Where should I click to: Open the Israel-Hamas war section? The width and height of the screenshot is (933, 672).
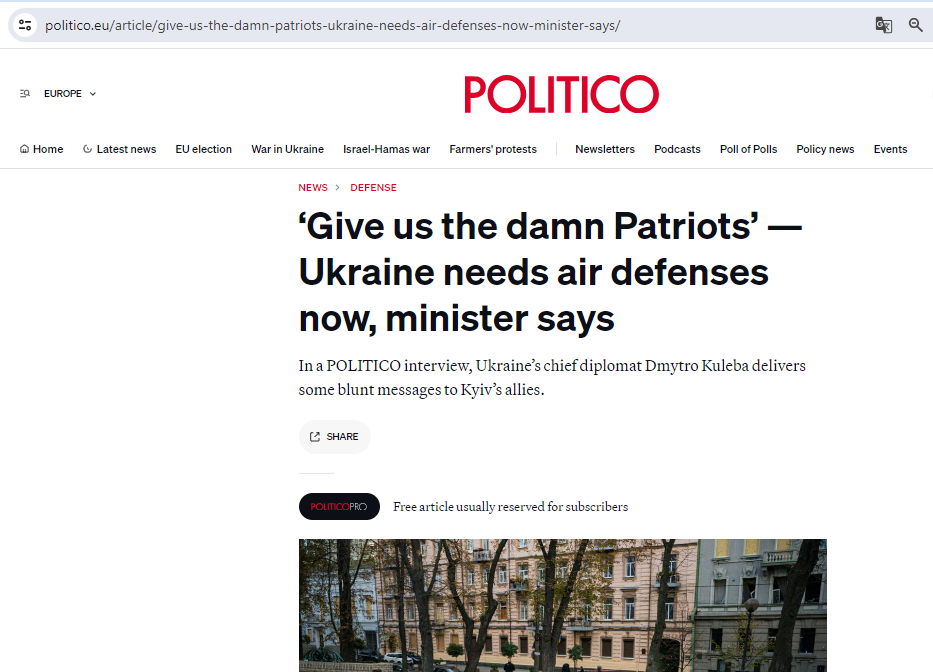pos(386,149)
